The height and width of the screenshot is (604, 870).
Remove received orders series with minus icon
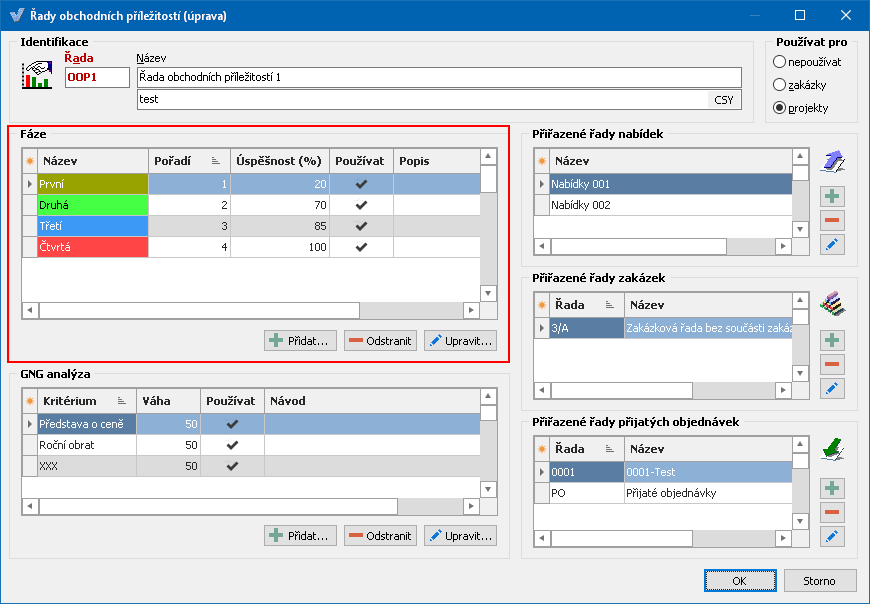click(x=832, y=512)
